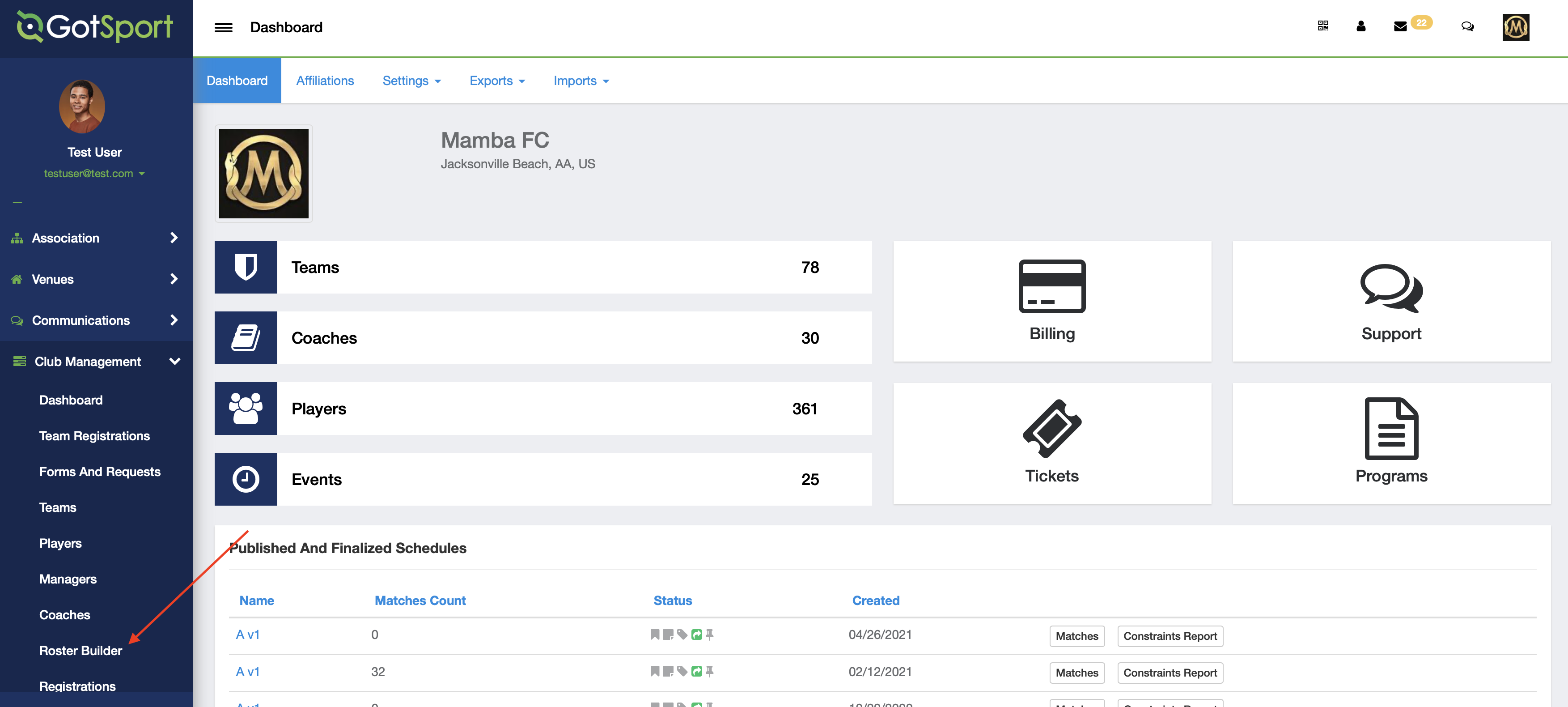Open Teams in the sidebar submenu

[58, 508]
